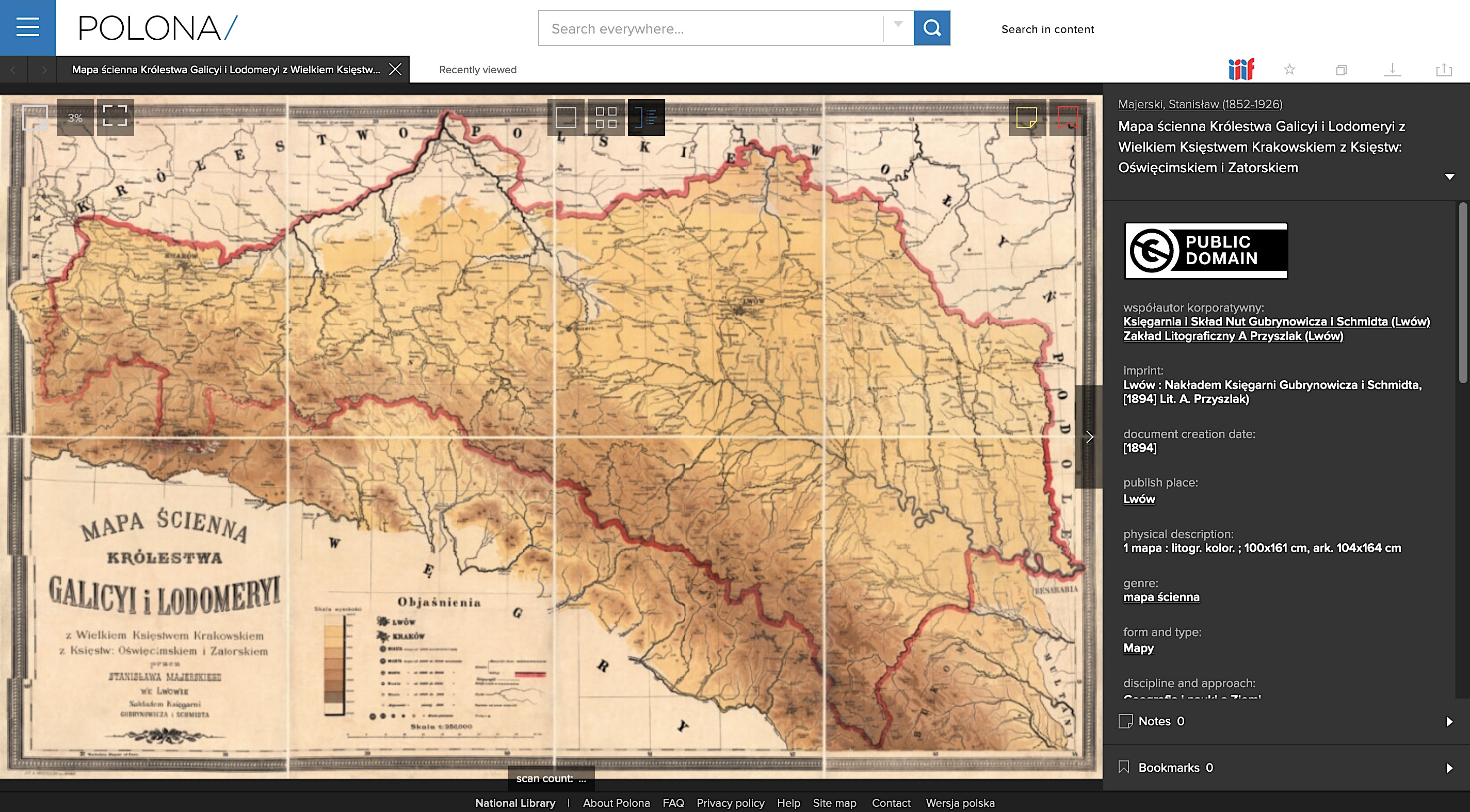Go to next tab with right arrow
Image resolution: width=1470 pixels, height=812 pixels.
point(43,70)
